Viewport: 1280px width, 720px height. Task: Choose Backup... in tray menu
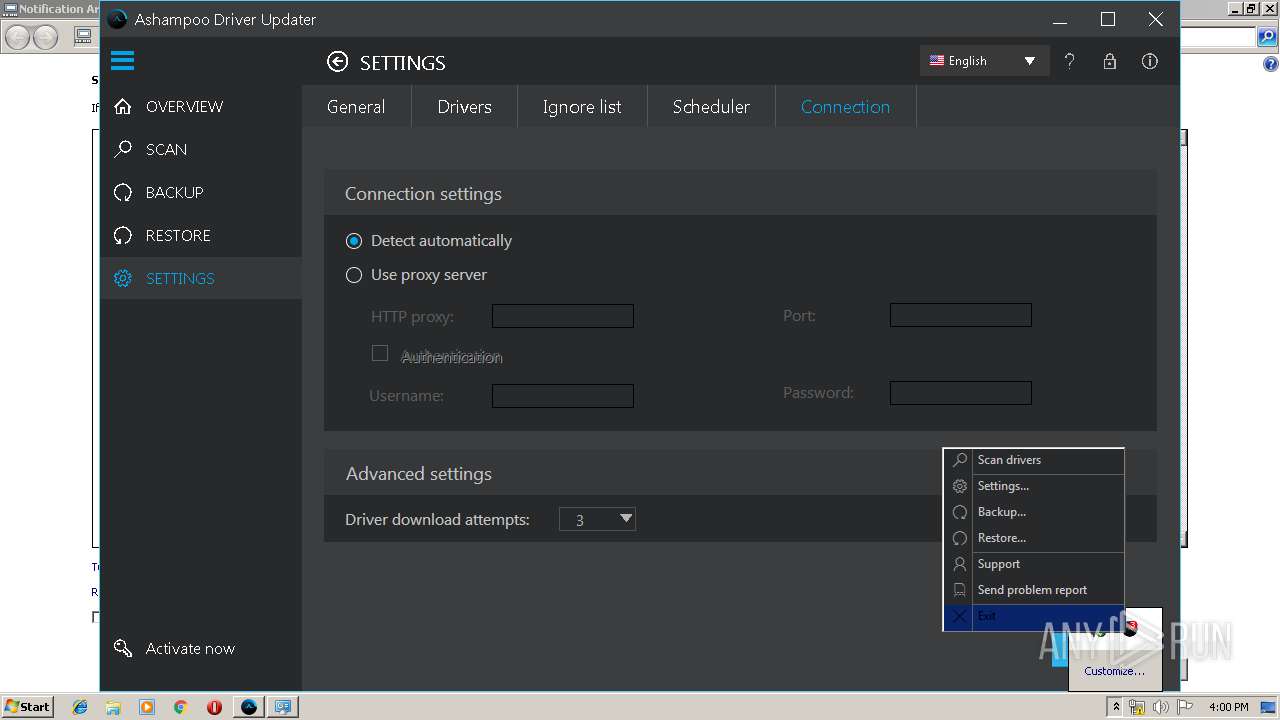click(1033, 512)
